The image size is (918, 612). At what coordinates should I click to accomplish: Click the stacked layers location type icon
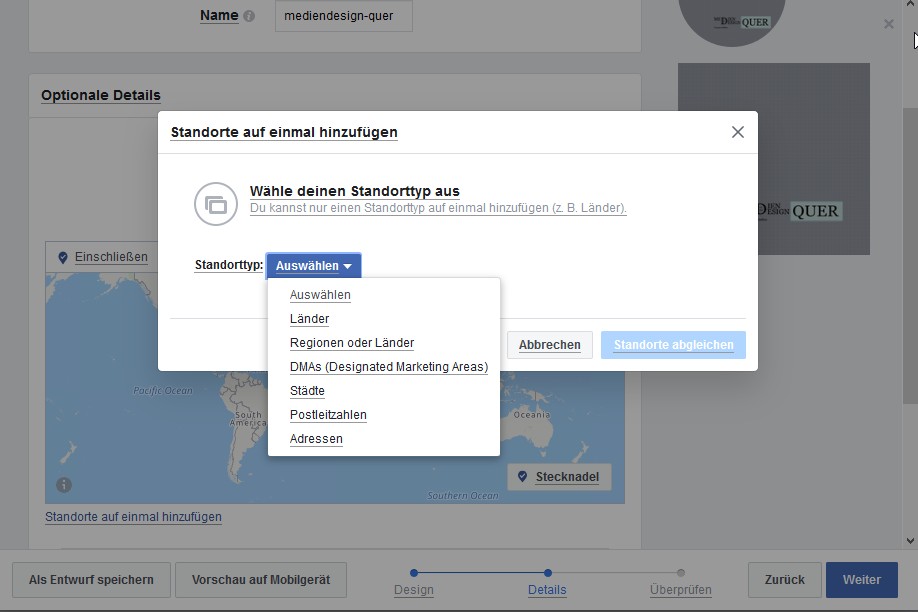click(x=216, y=204)
